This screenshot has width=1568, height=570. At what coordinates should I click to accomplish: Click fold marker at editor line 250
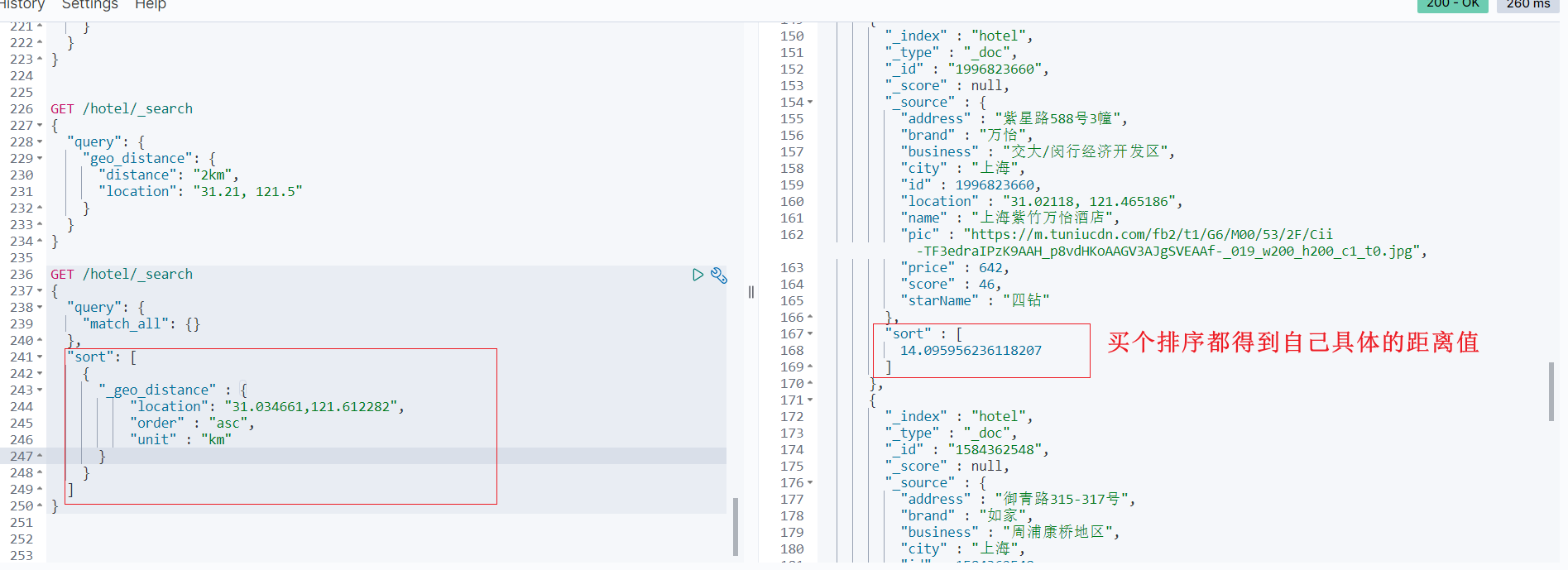pyautogui.click(x=39, y=505)
